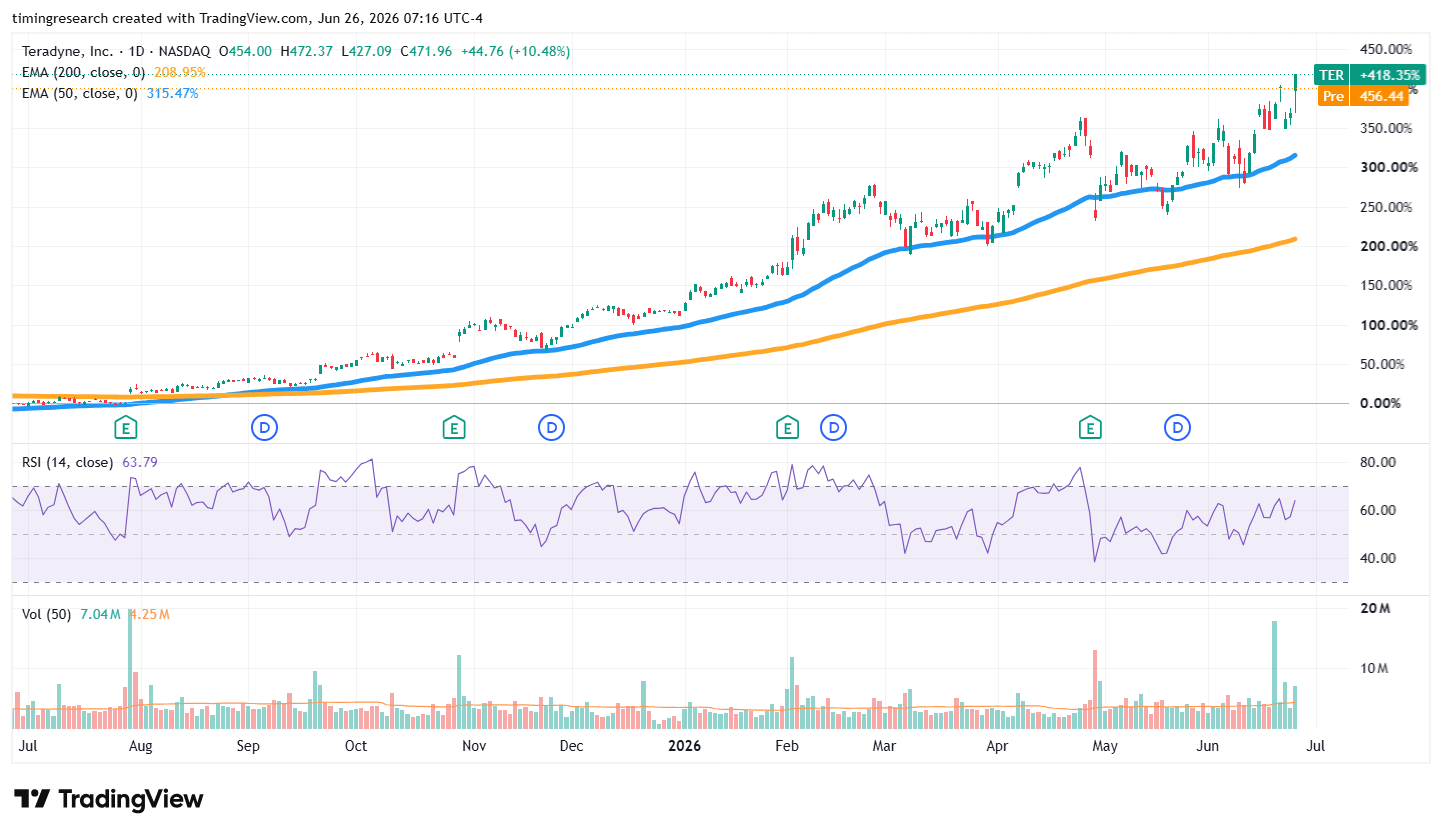Click the EMA 50 value 315.47%
Viewport: 1442px width, 835px height.
click(172, 93)
